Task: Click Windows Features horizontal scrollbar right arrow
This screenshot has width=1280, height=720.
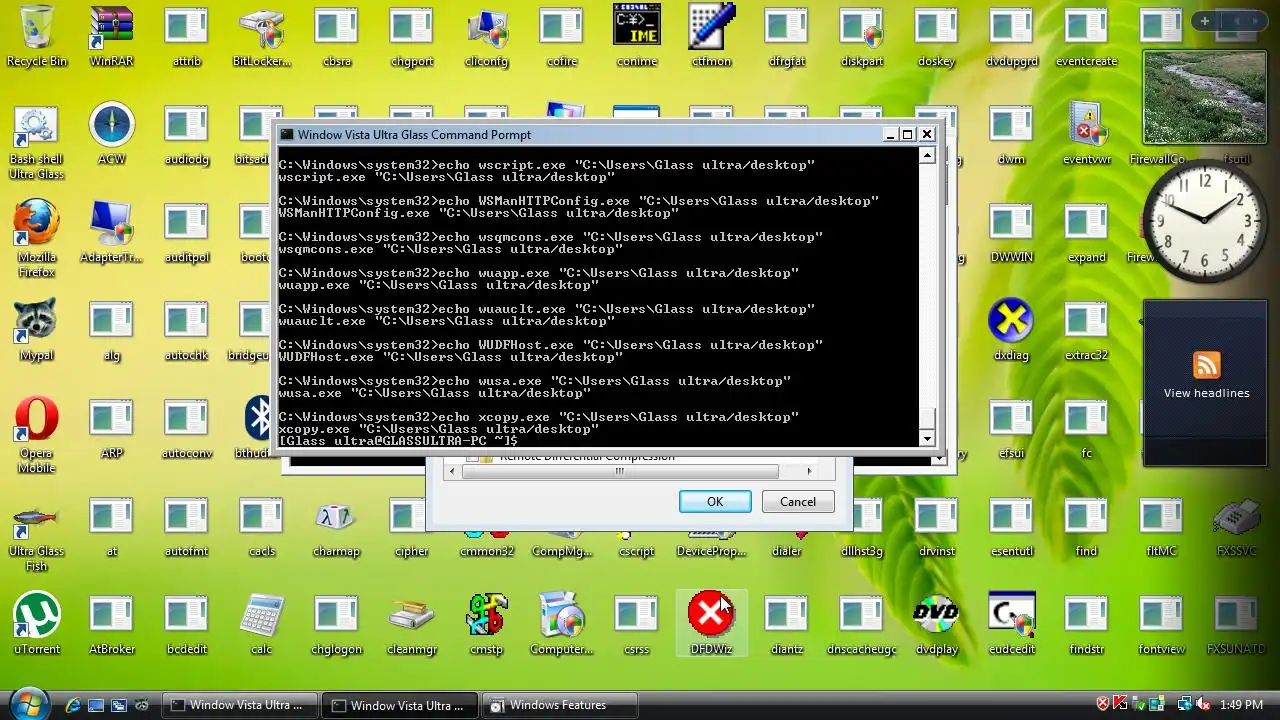Action: click(808, 471)
